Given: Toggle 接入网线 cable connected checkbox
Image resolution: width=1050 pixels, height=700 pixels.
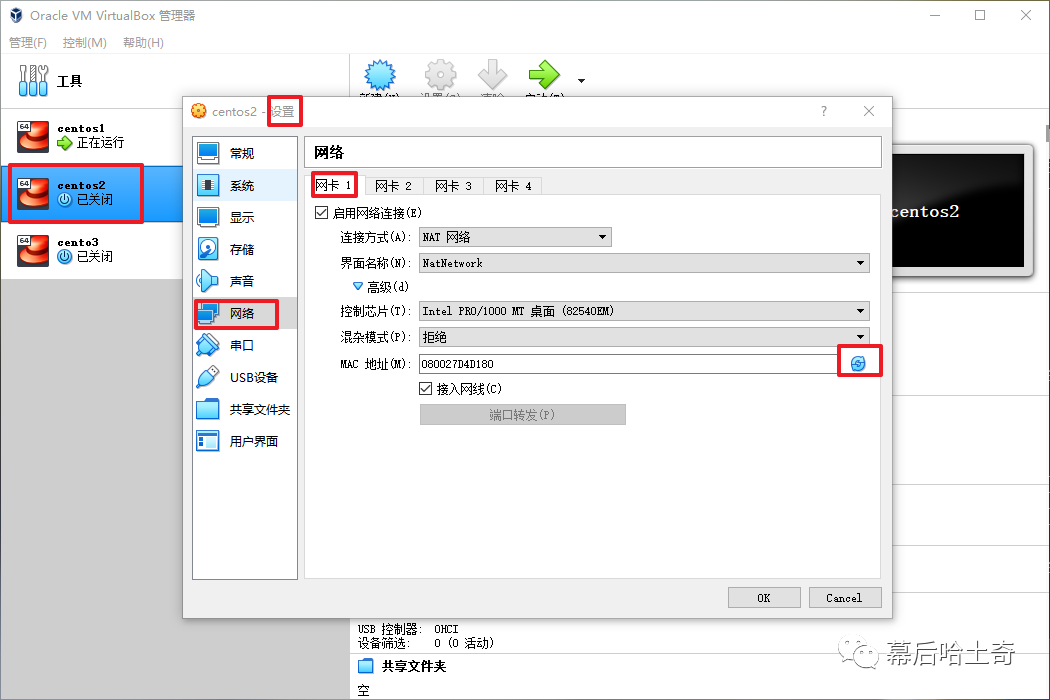Looking at the screenshot, I should 426,389.
